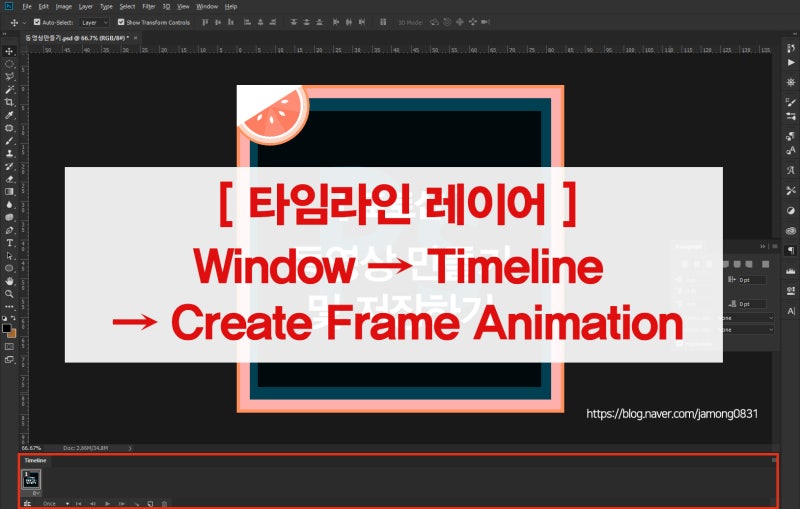800x509 pixels.
Task: Open the Help menu
Action: (x=231, y=7)
